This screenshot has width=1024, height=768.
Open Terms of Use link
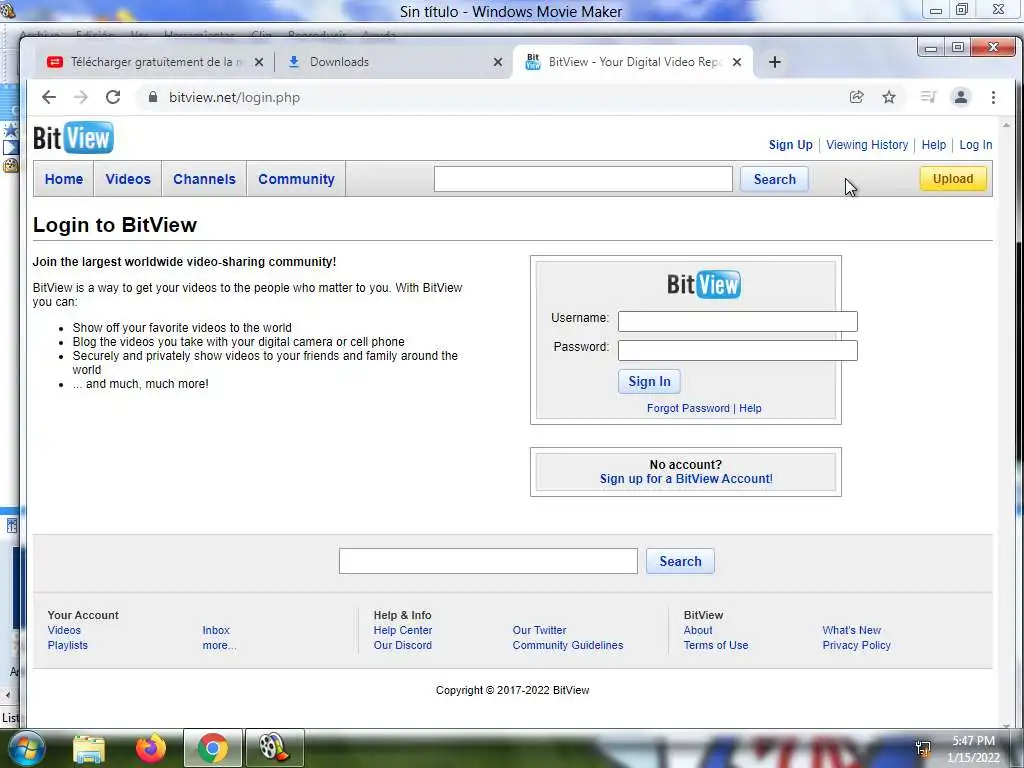point(716,645)
